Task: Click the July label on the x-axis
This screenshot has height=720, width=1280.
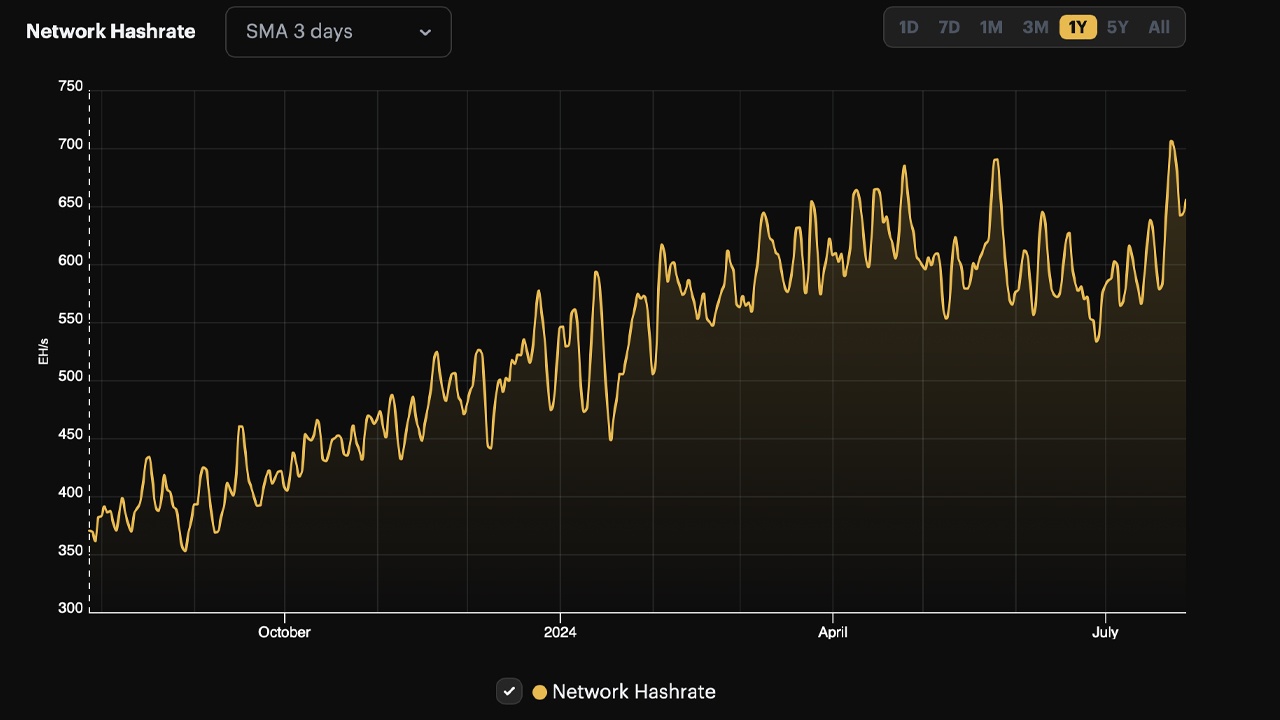Action: click(x=1105, y=632)
